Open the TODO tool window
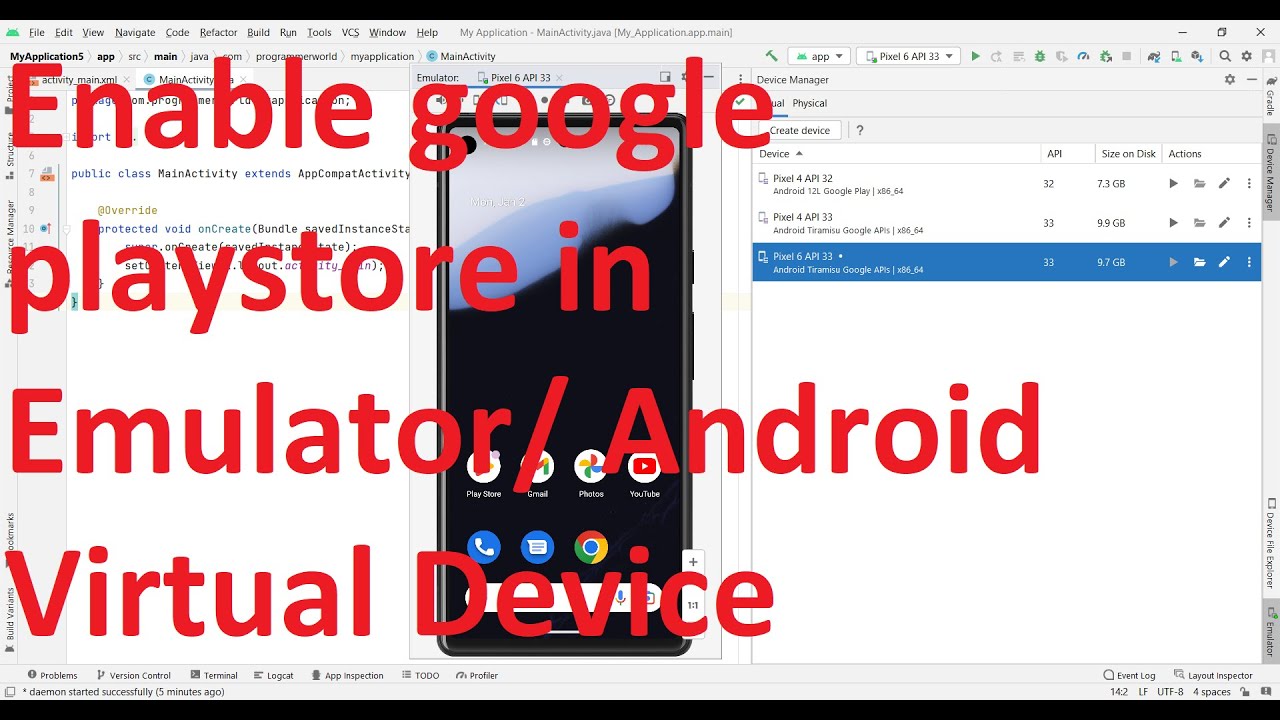 pos(420,675)
